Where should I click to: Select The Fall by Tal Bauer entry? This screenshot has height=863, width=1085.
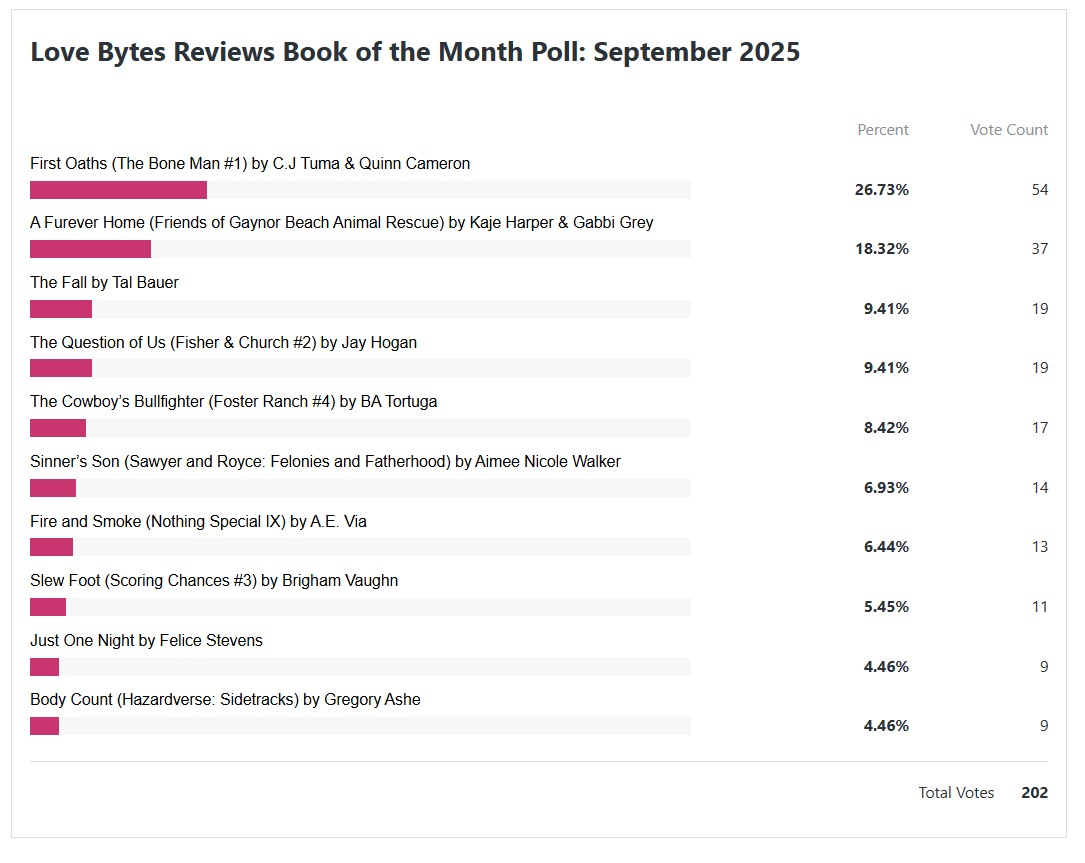coord(104,283)
